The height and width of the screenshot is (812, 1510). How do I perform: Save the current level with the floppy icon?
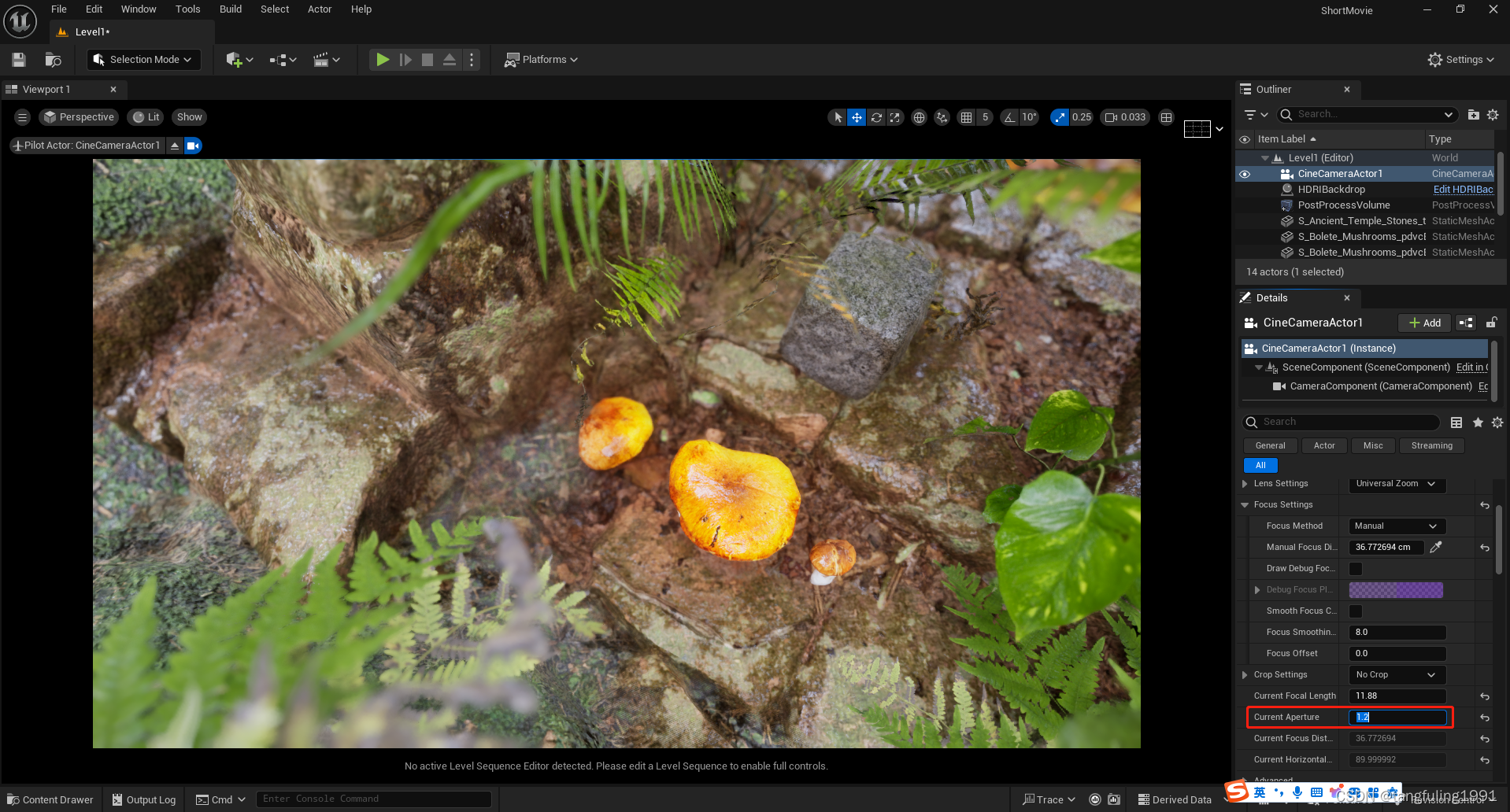click(x=19, y=60)
